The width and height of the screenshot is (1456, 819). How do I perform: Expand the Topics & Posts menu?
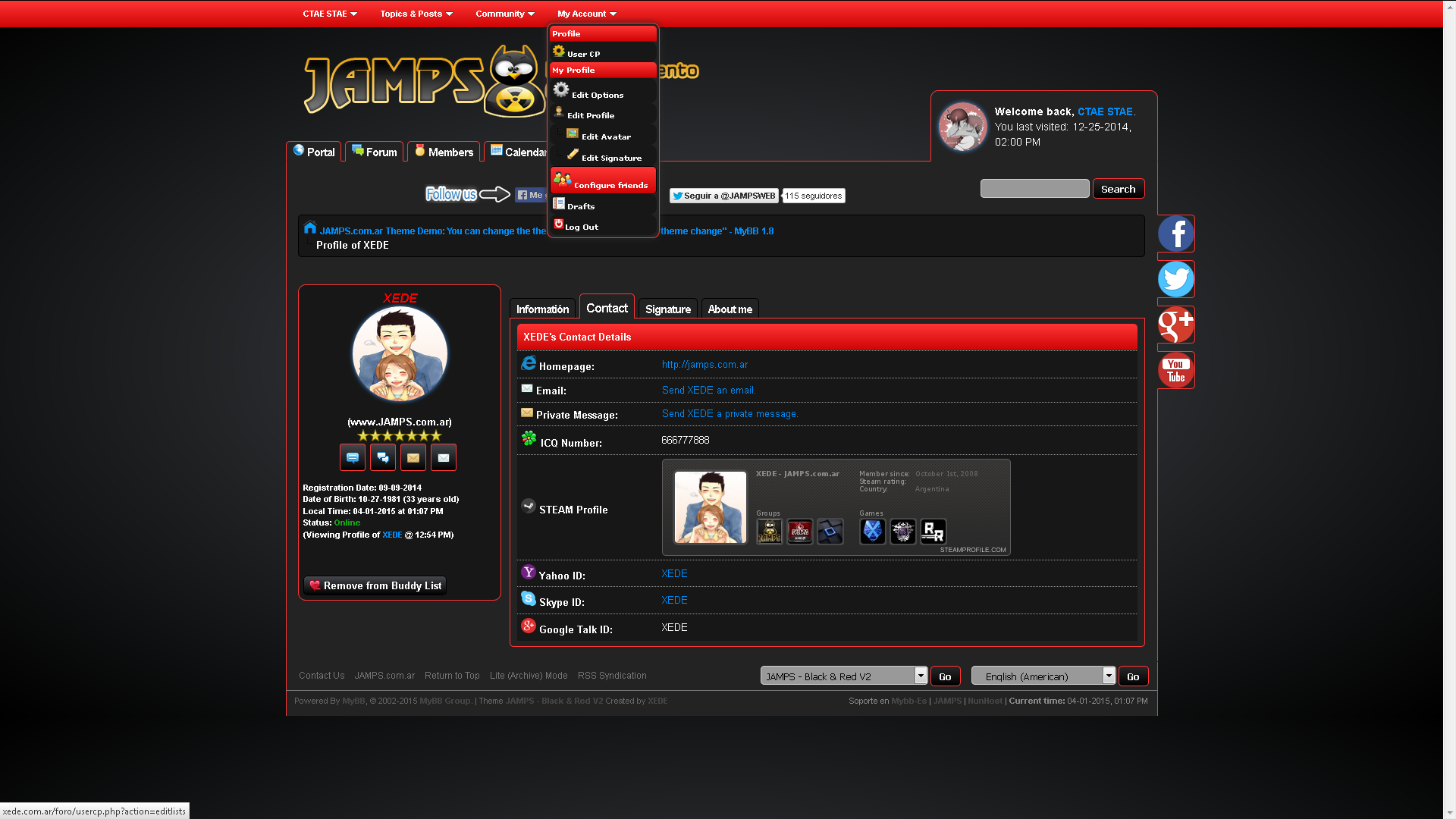point(416,14)
